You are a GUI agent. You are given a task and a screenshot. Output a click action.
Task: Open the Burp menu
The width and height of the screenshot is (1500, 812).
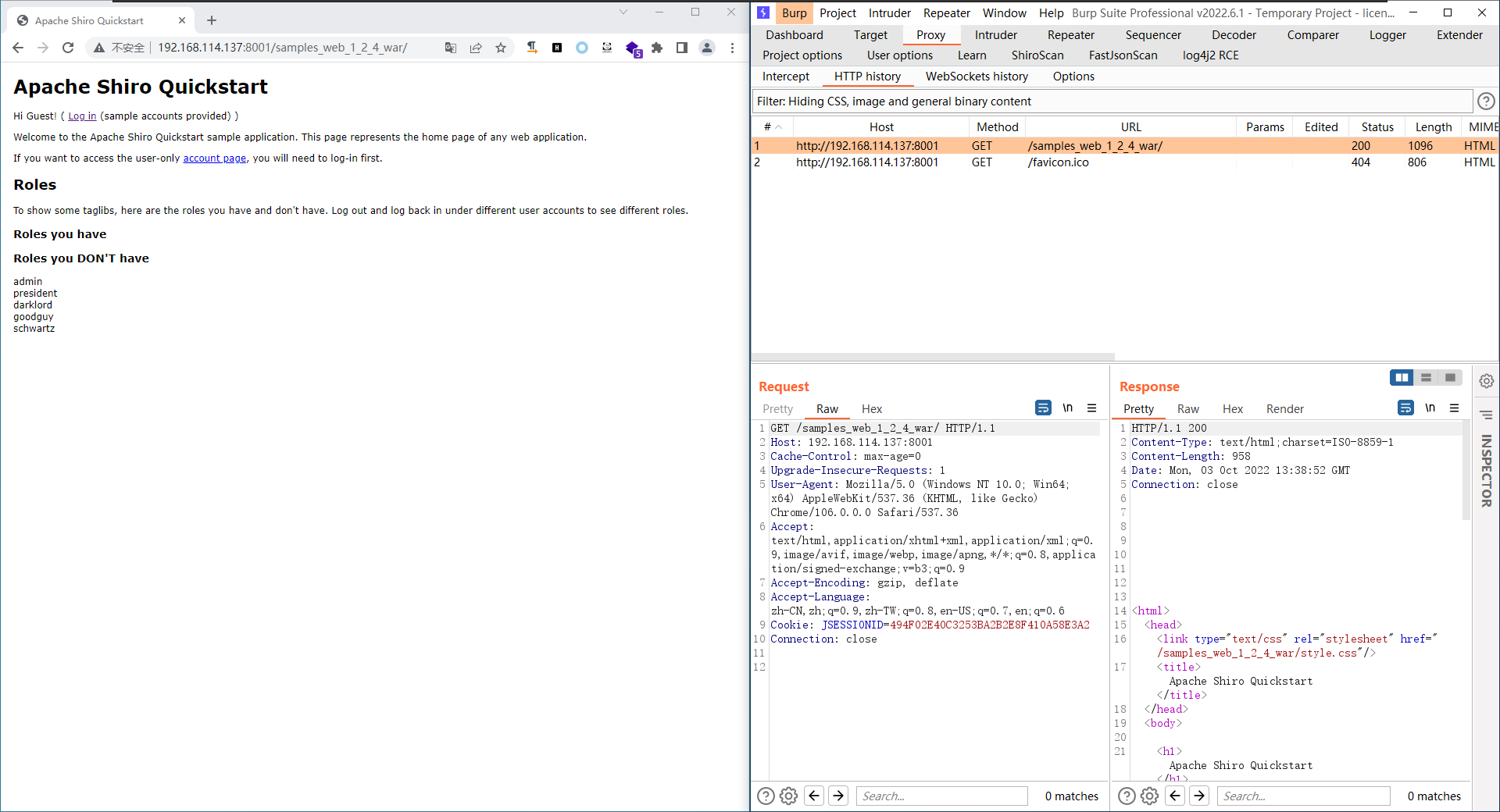tap(794, 12)
